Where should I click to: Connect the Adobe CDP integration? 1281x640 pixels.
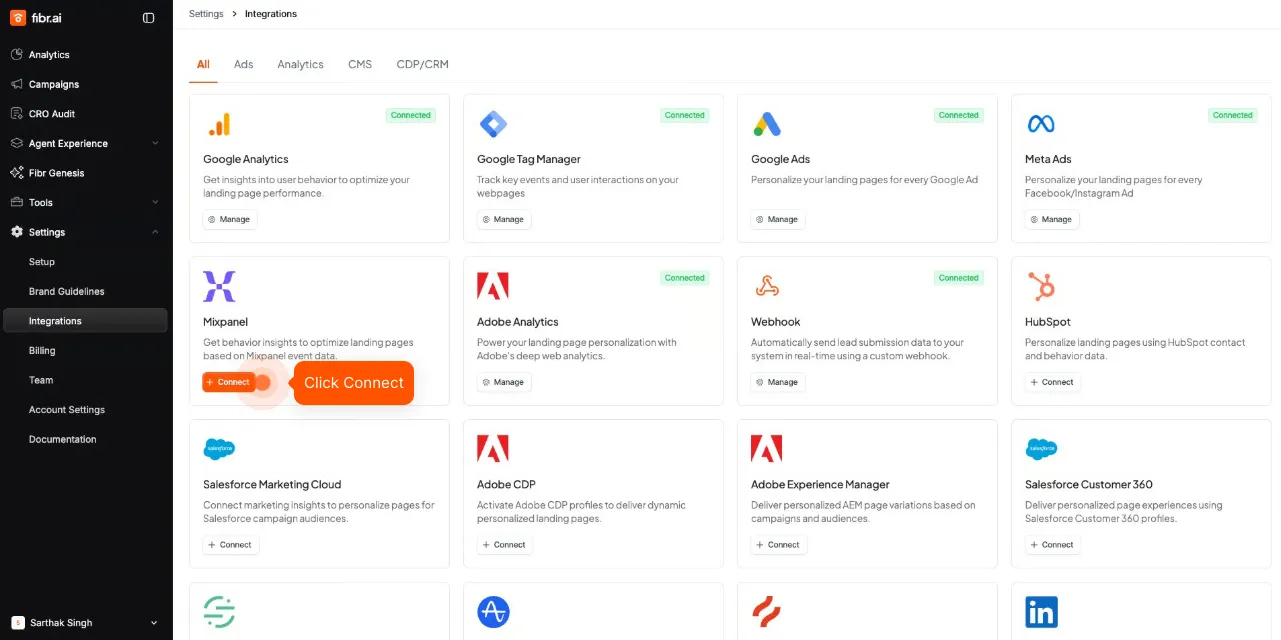pos(505,545)
